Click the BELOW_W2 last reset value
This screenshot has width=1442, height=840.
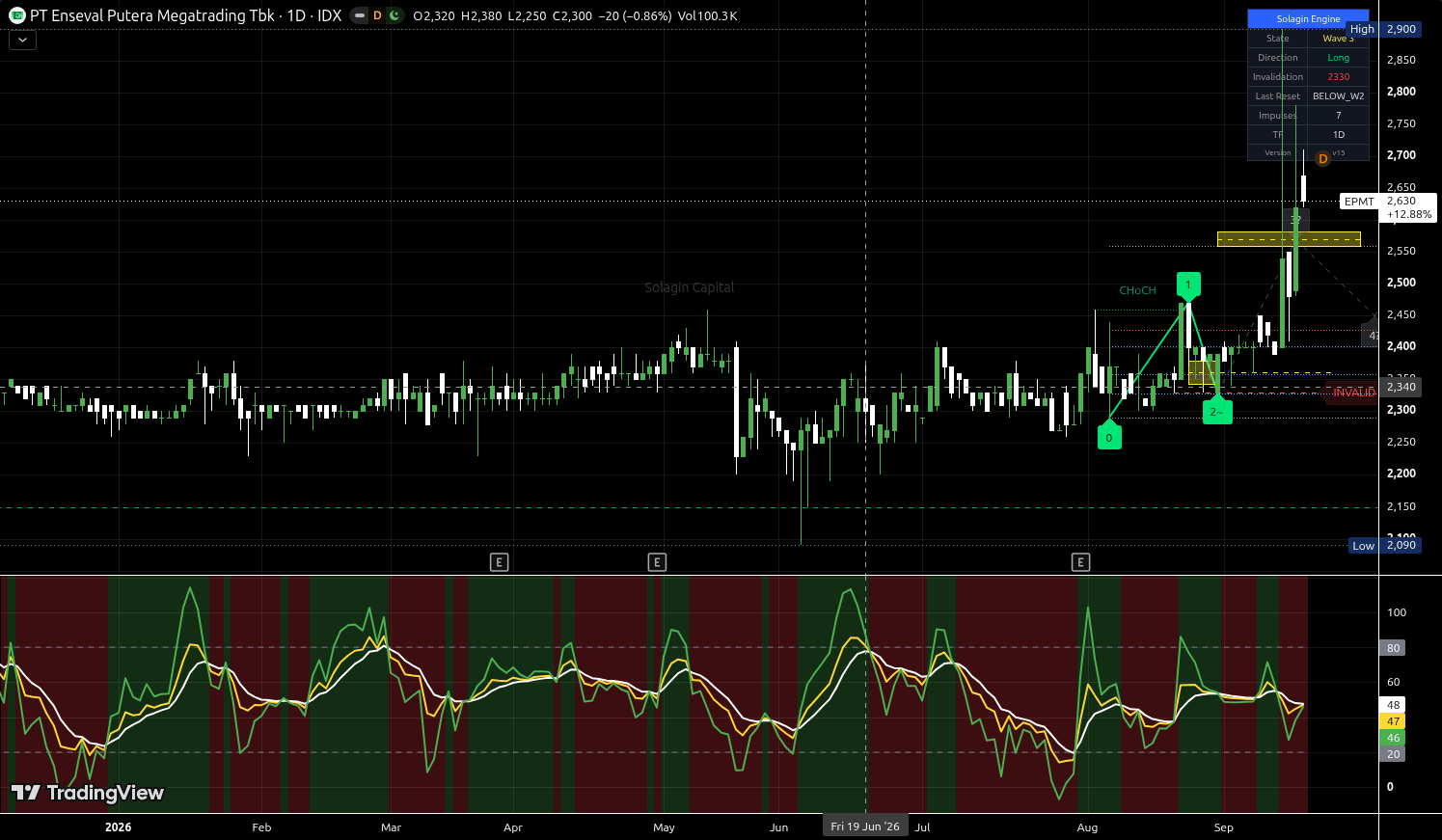1338,96
